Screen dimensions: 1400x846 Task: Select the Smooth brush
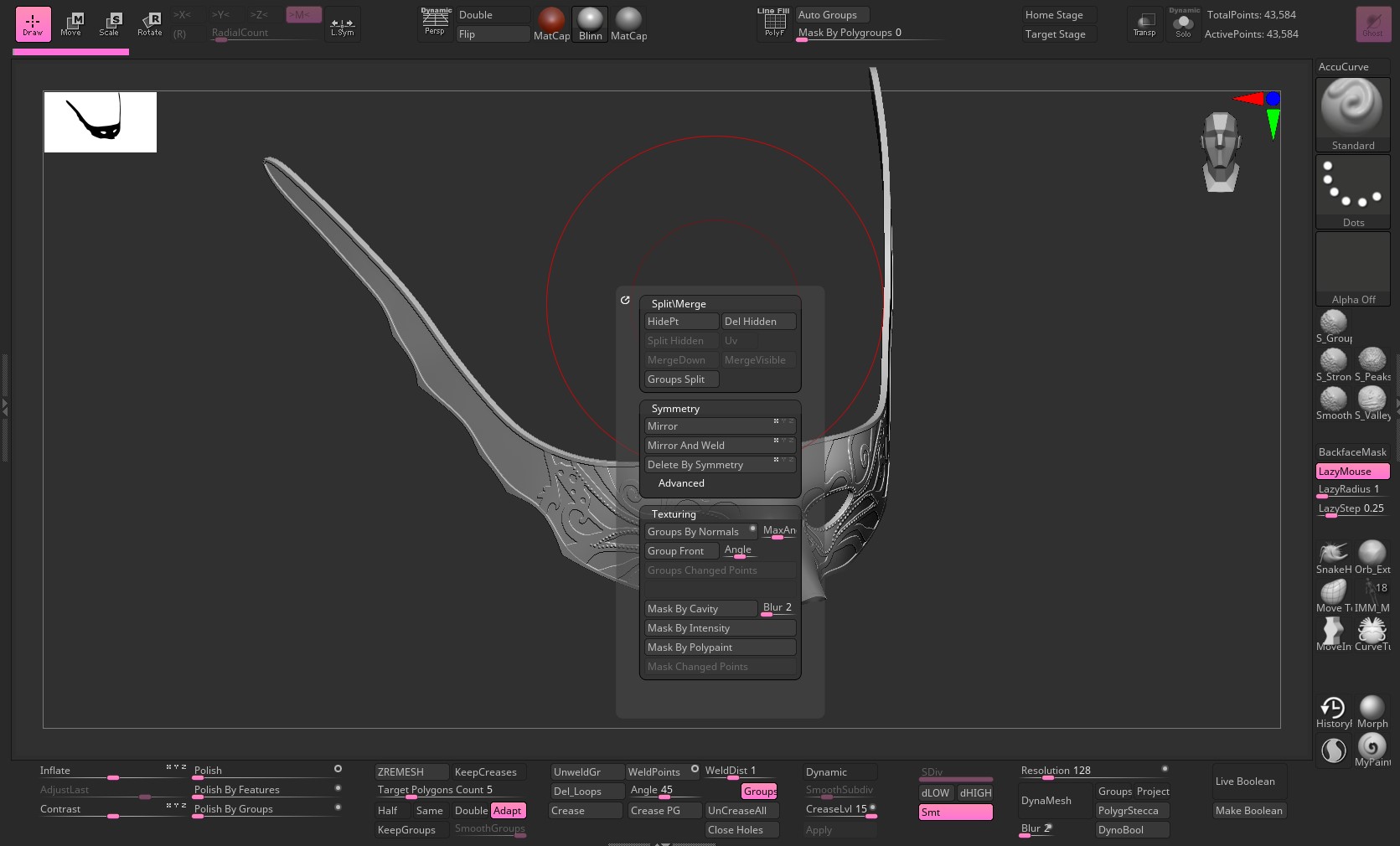tap(1334, 403)
